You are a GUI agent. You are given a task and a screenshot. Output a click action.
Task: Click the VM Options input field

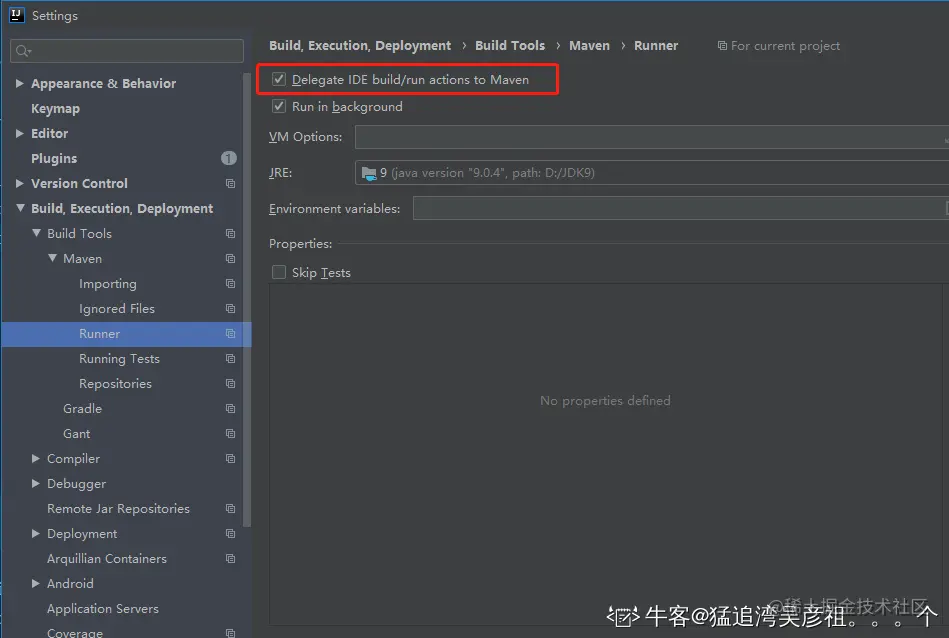click(x=652, y=137)
